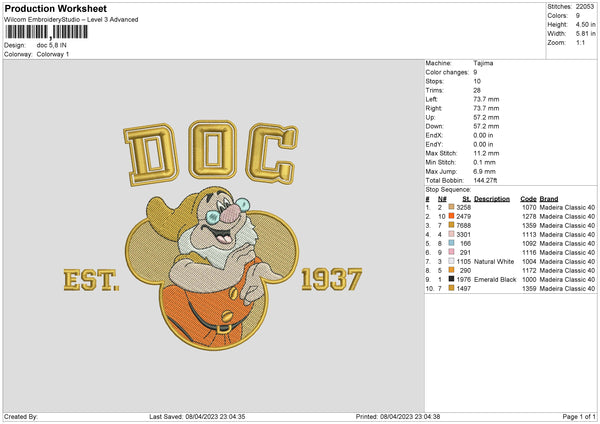Click the 'Right:' measurement label

coord(434,108)
